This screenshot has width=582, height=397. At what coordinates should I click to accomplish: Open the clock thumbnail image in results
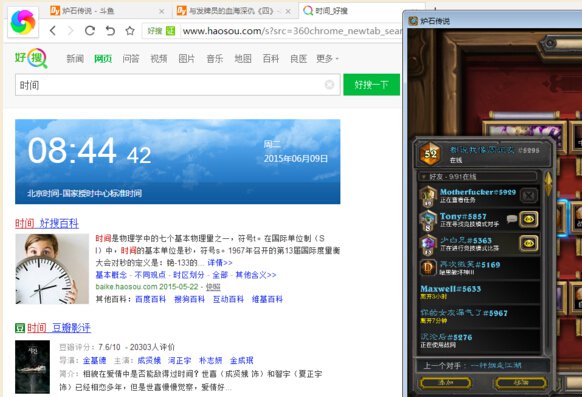pos(52,269)
